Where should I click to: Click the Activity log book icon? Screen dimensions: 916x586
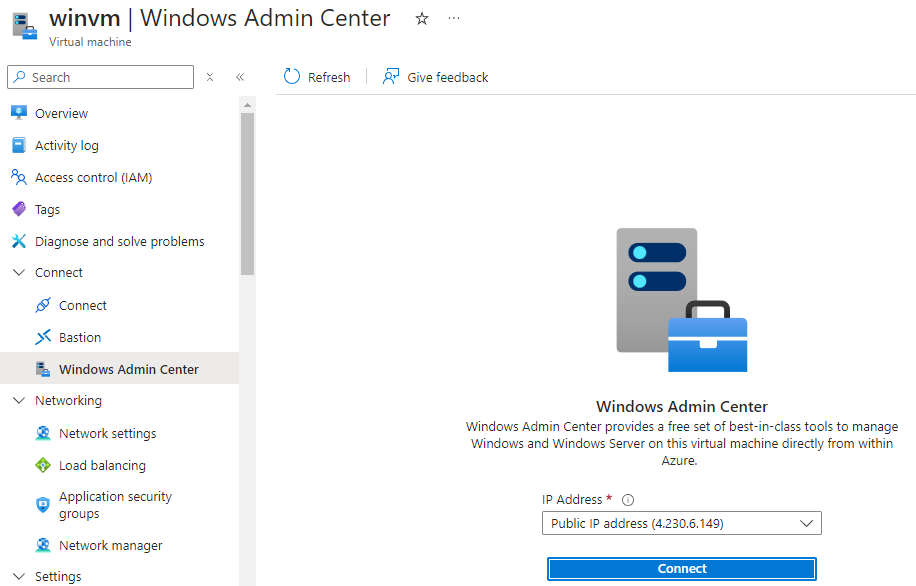click(19, 145)
